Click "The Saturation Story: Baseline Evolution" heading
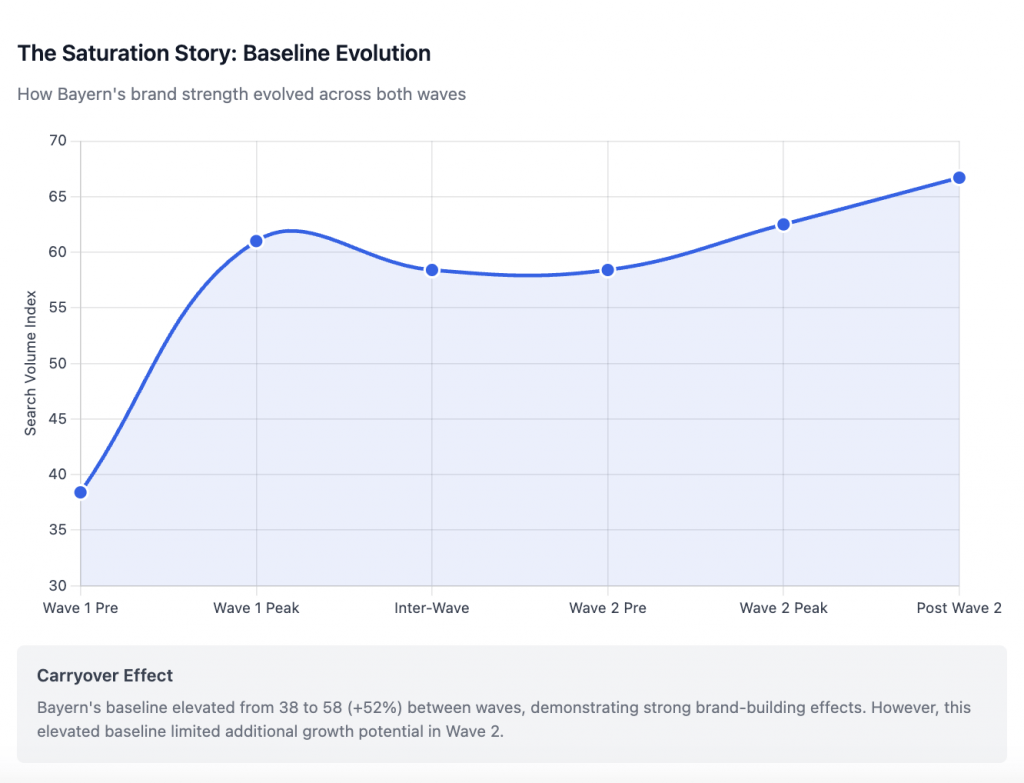Viewport: 1024px width, 783px height. tap(224, 53)
